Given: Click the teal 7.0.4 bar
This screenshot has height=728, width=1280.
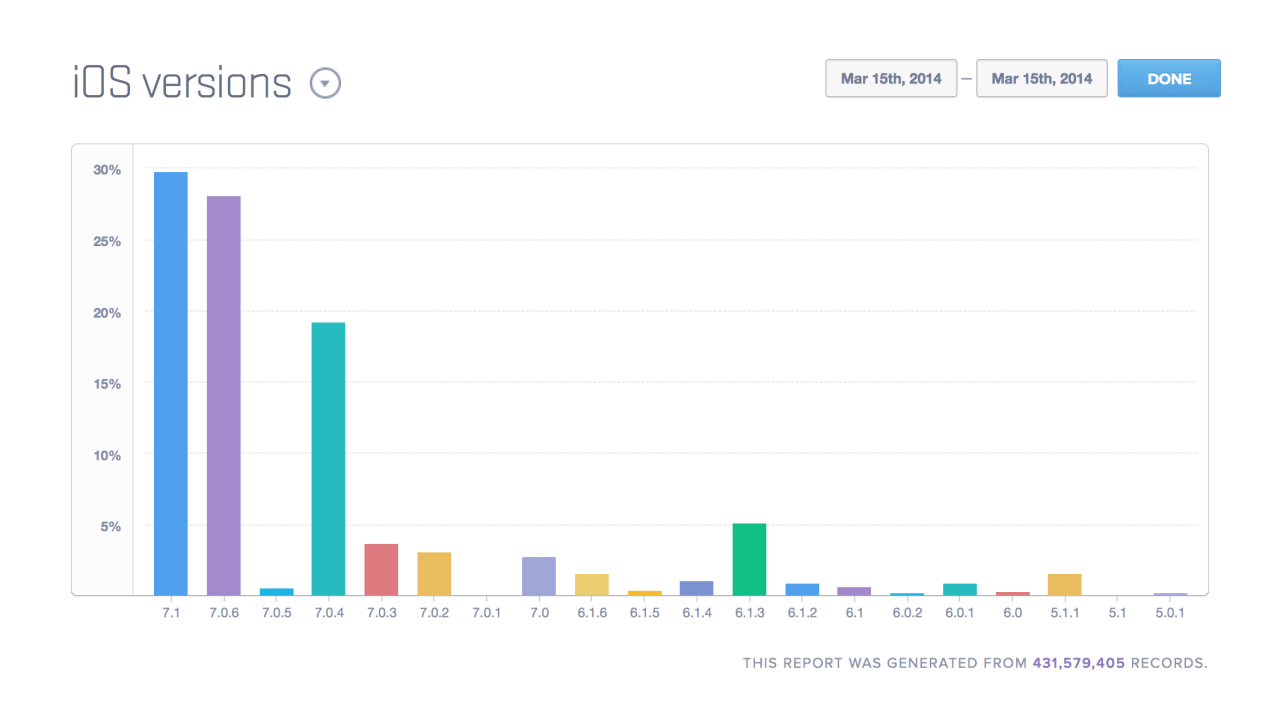Looking at the screenshot, I should pyautogui.click(x=328, y=459).
